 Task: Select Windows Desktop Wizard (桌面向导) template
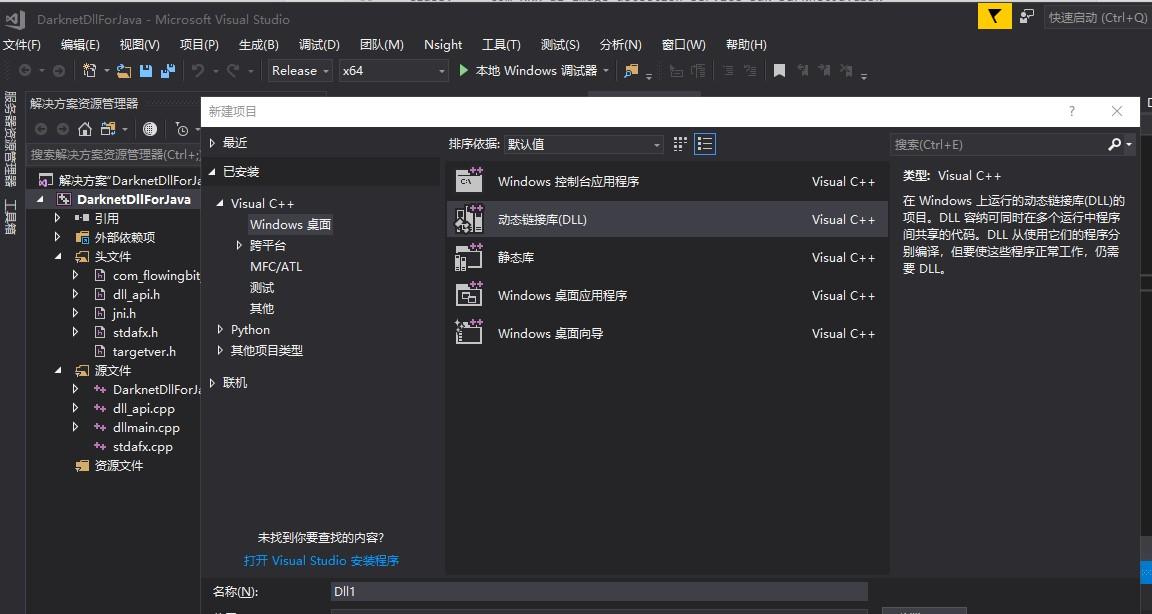(666, 333)
